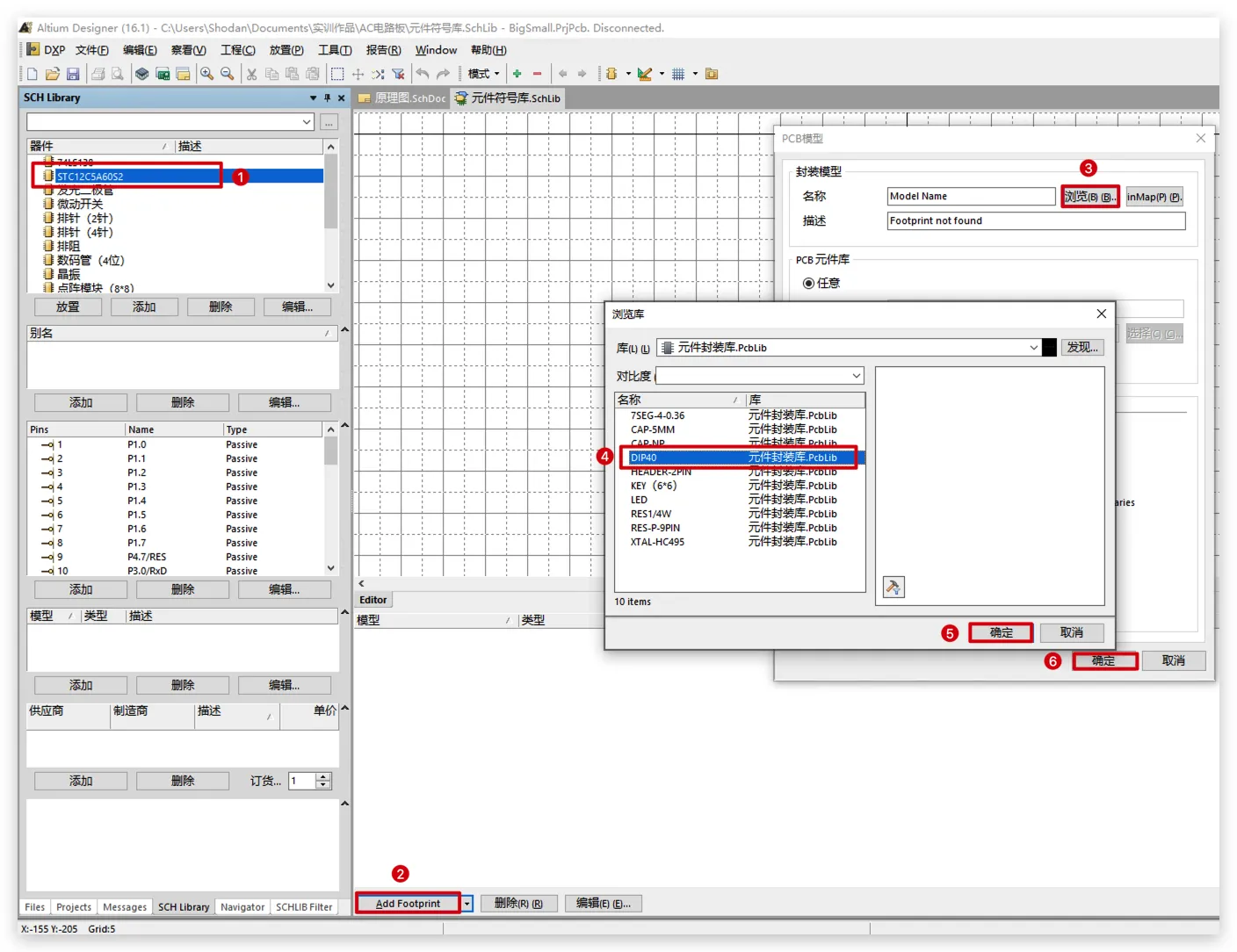Open the 工程(C) menu
This screenshot has height=952, width=1237.
238,50
